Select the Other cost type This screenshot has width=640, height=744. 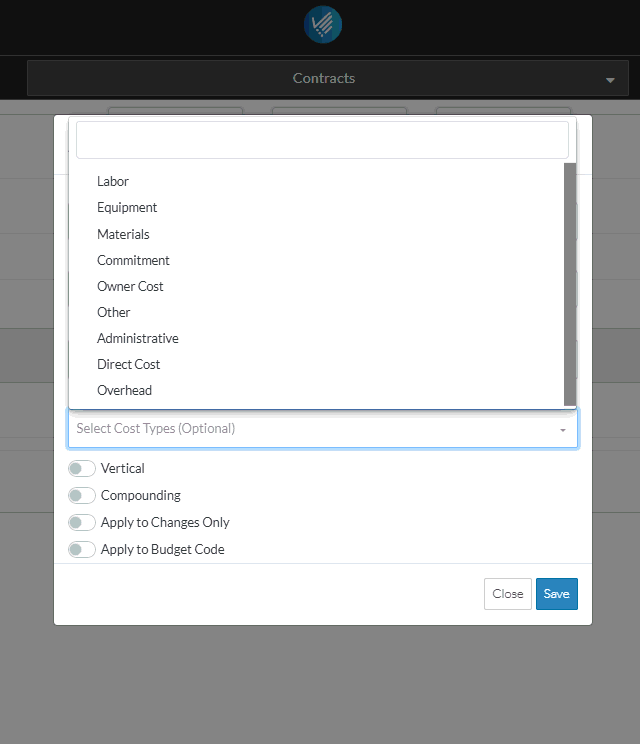pos(114,312)
